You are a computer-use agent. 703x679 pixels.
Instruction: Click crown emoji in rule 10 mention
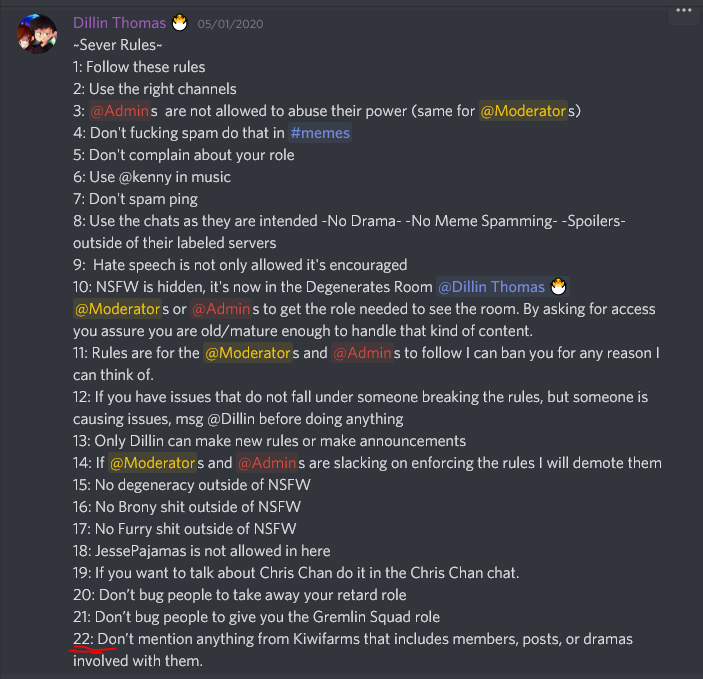tap(558, 287)
